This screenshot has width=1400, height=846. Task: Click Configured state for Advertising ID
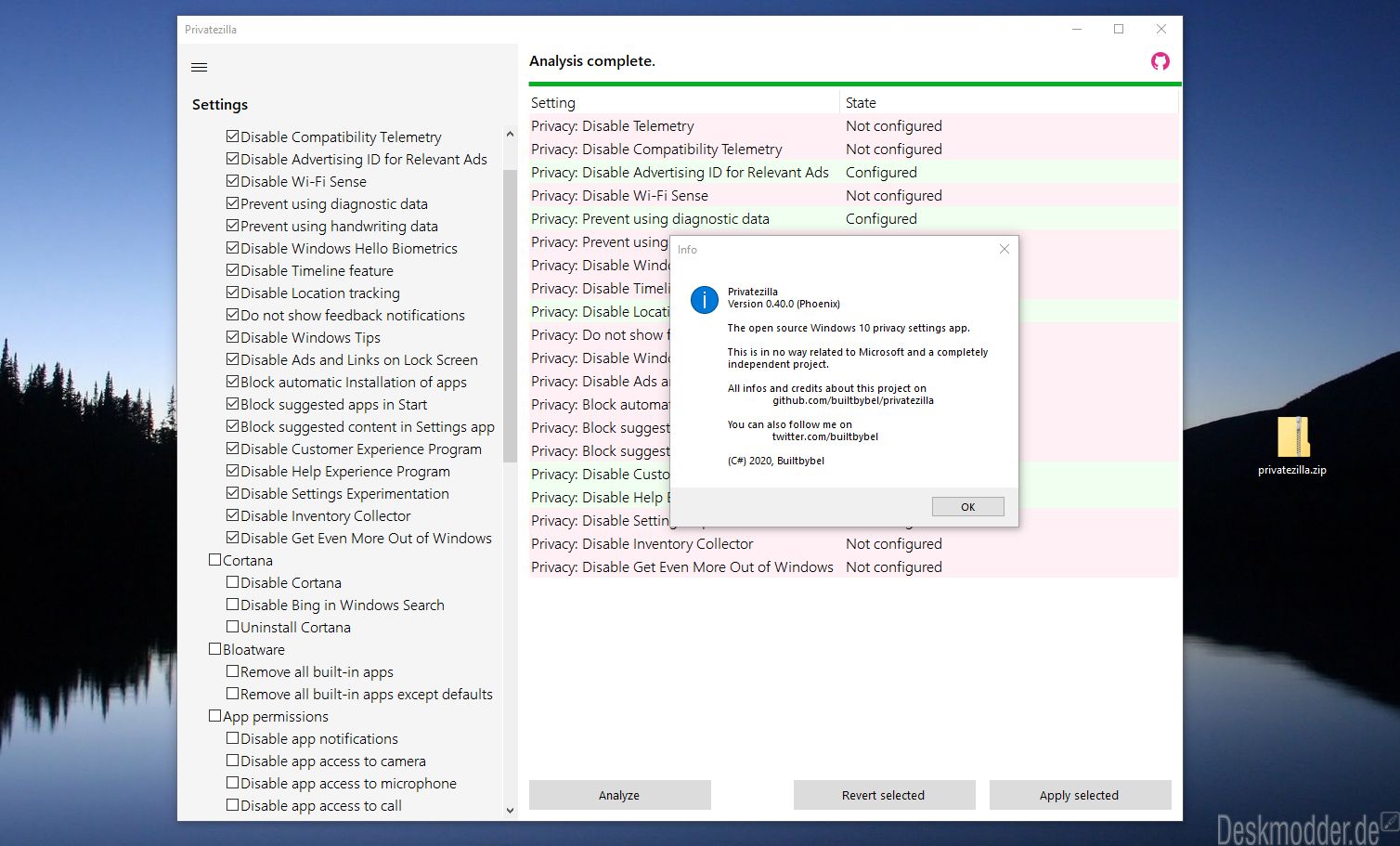click(881, 172)
